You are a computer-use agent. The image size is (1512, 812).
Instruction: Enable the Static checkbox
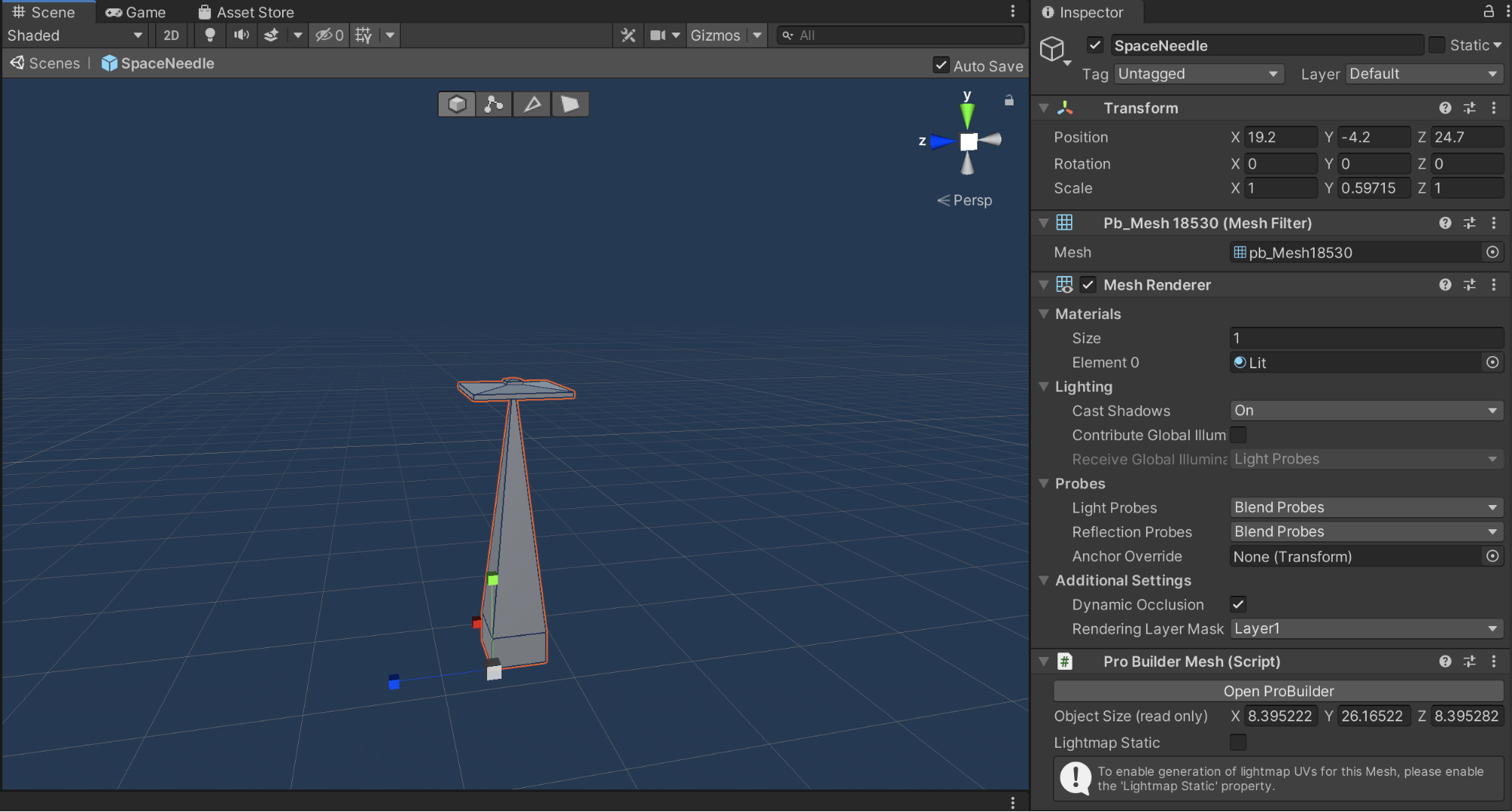tap(1436, 45)
